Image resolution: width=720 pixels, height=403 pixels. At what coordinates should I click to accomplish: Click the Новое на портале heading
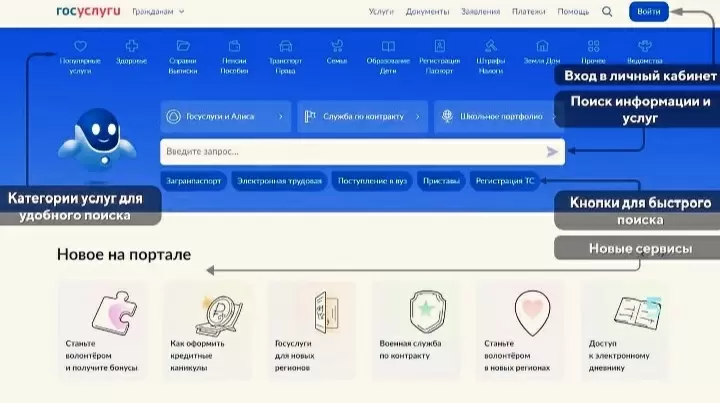click(x=124, y=254)
